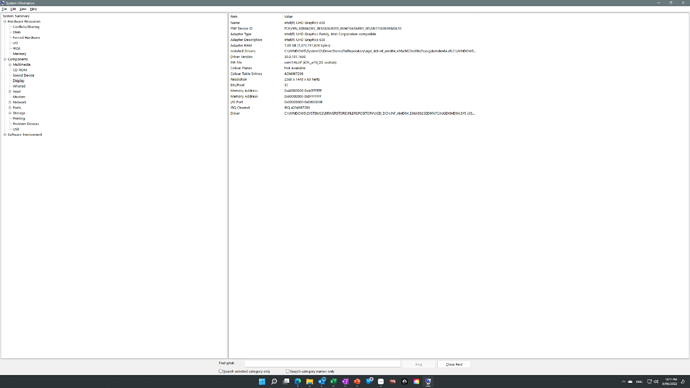The height and width of the screenshot is (388, 690).
Task: Open the taskbar Search icon
Action: [274, 381]
